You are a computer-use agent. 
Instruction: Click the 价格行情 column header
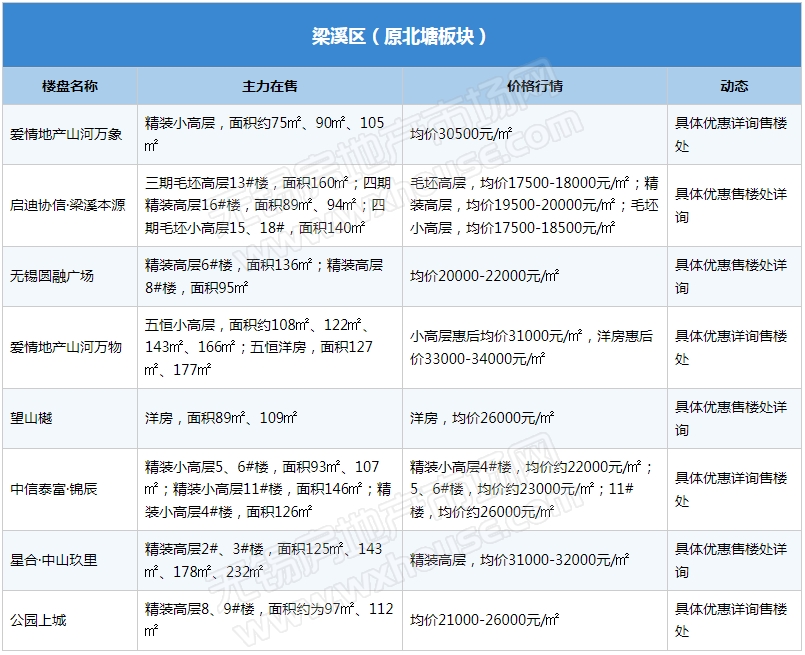pos(535,86)
